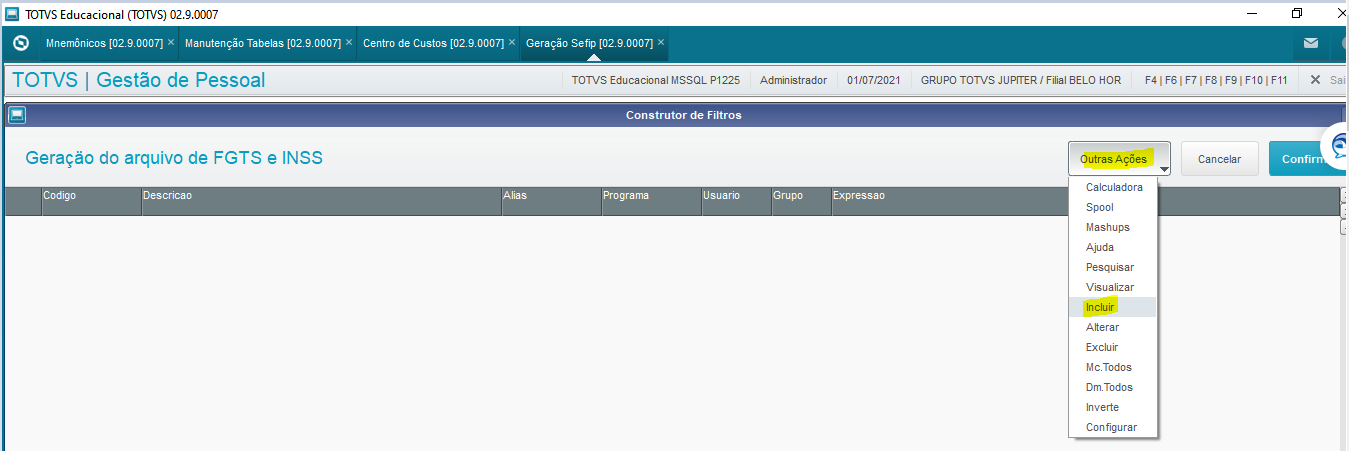Switch to the Centro de Custos tab
This screenshot has width=1349, height=451.
click(433, 44)
